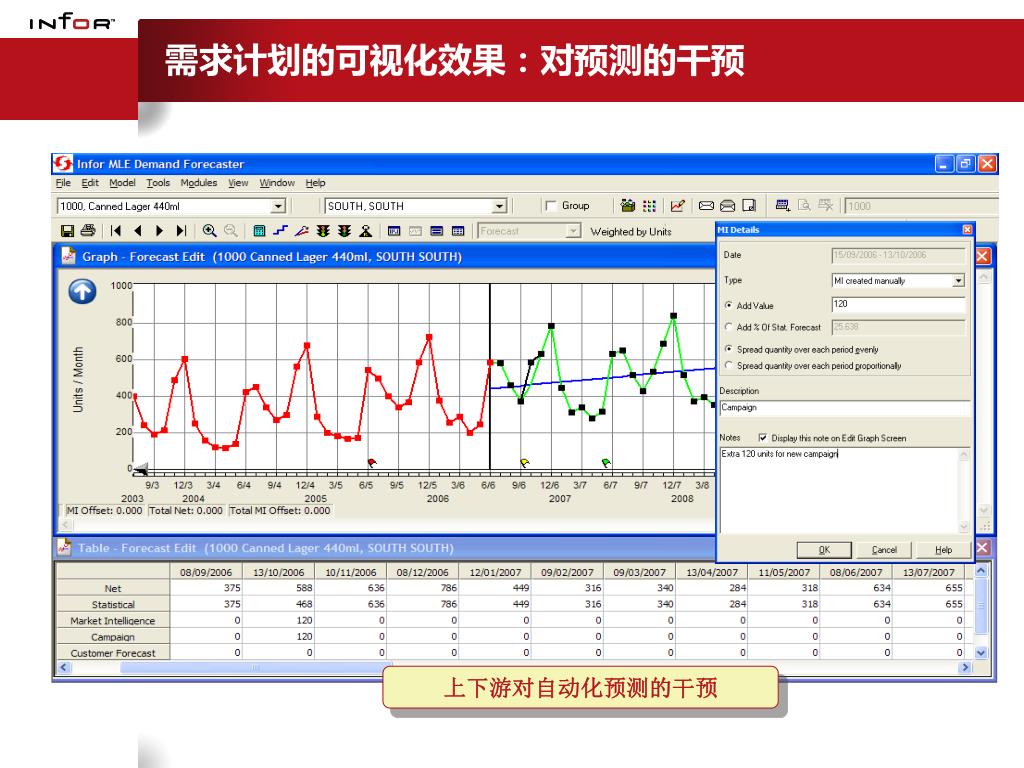Click the colored dots grid icon
The width and height of the screenshot is (1024, 768).
pyautogui.click(x=649, y=206)
